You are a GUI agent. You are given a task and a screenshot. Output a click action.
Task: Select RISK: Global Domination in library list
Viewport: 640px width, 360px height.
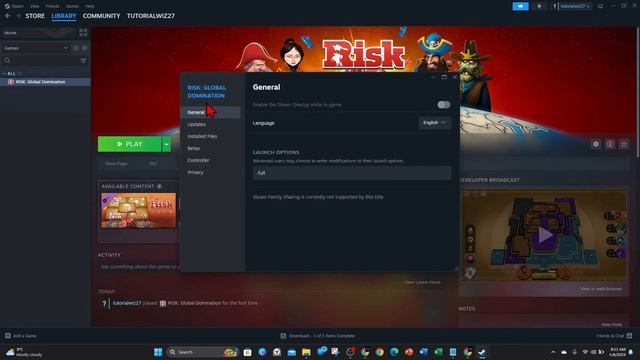coord(45,82)
